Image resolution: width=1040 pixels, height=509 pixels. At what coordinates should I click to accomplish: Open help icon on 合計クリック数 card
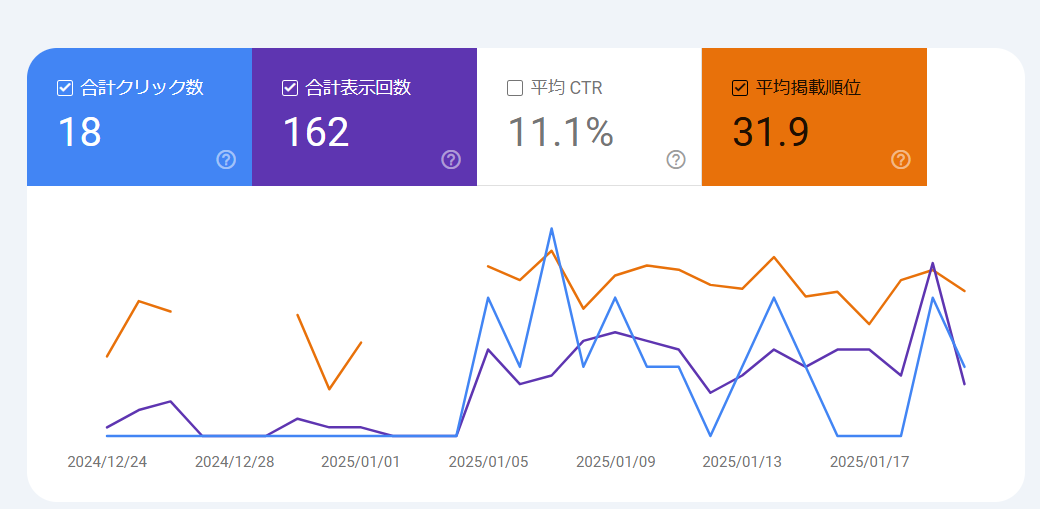click(x=226, y=160)
